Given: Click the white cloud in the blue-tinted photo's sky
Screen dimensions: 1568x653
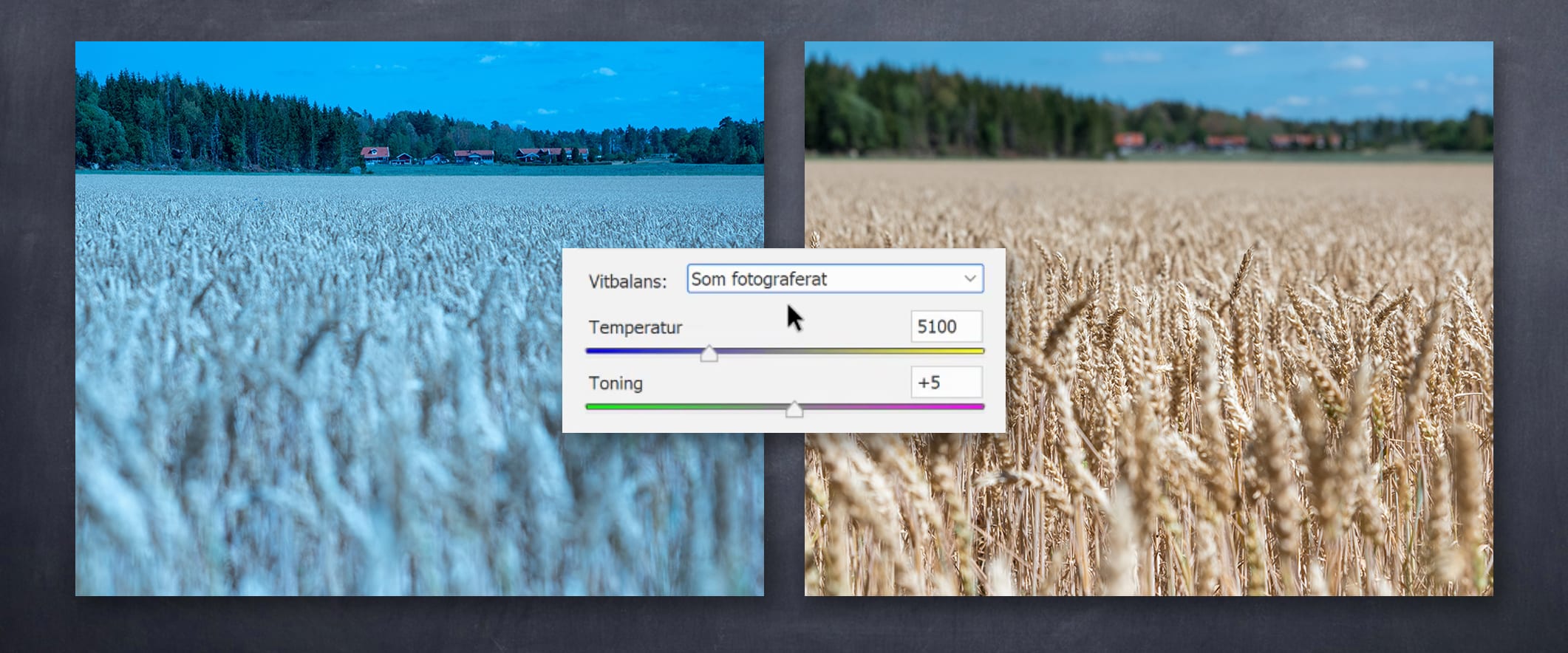Looking at the screenshot, I should [x=604, y=72].
